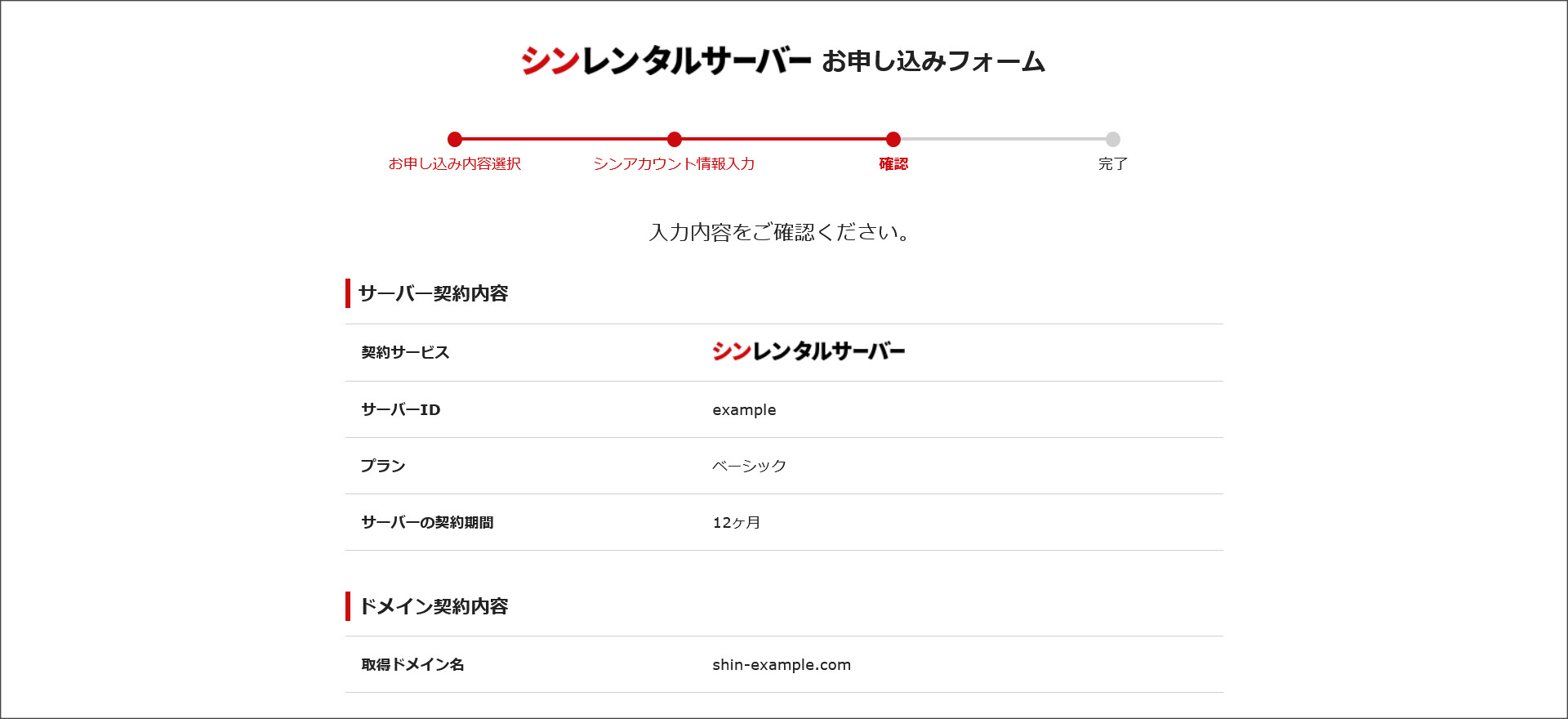Select the お申し込み内容選択 step label

pyautogui.click(x=455, y=164)
